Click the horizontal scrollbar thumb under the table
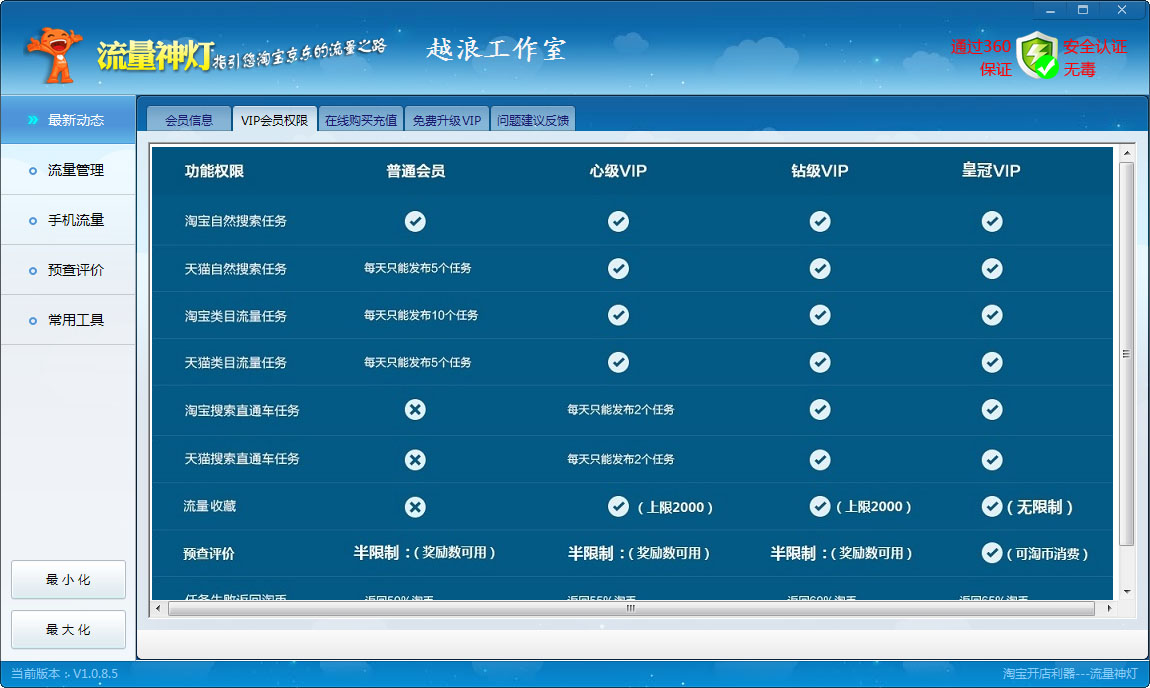 coord(631,608)
